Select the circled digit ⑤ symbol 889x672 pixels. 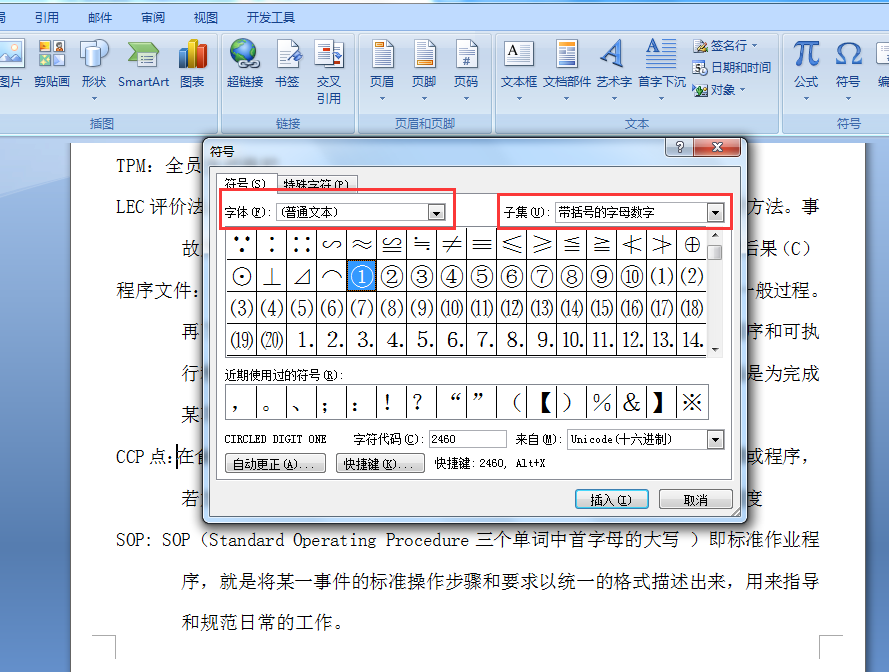point(482,277)
